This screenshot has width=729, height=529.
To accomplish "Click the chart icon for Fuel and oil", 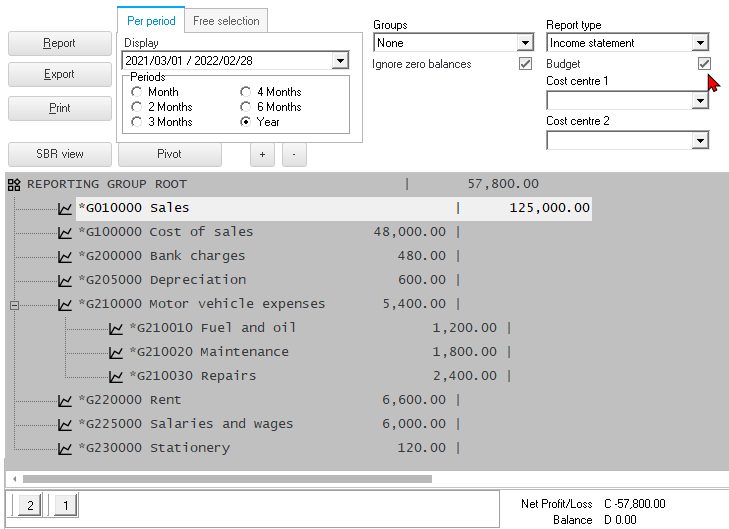I will (116, 328).
